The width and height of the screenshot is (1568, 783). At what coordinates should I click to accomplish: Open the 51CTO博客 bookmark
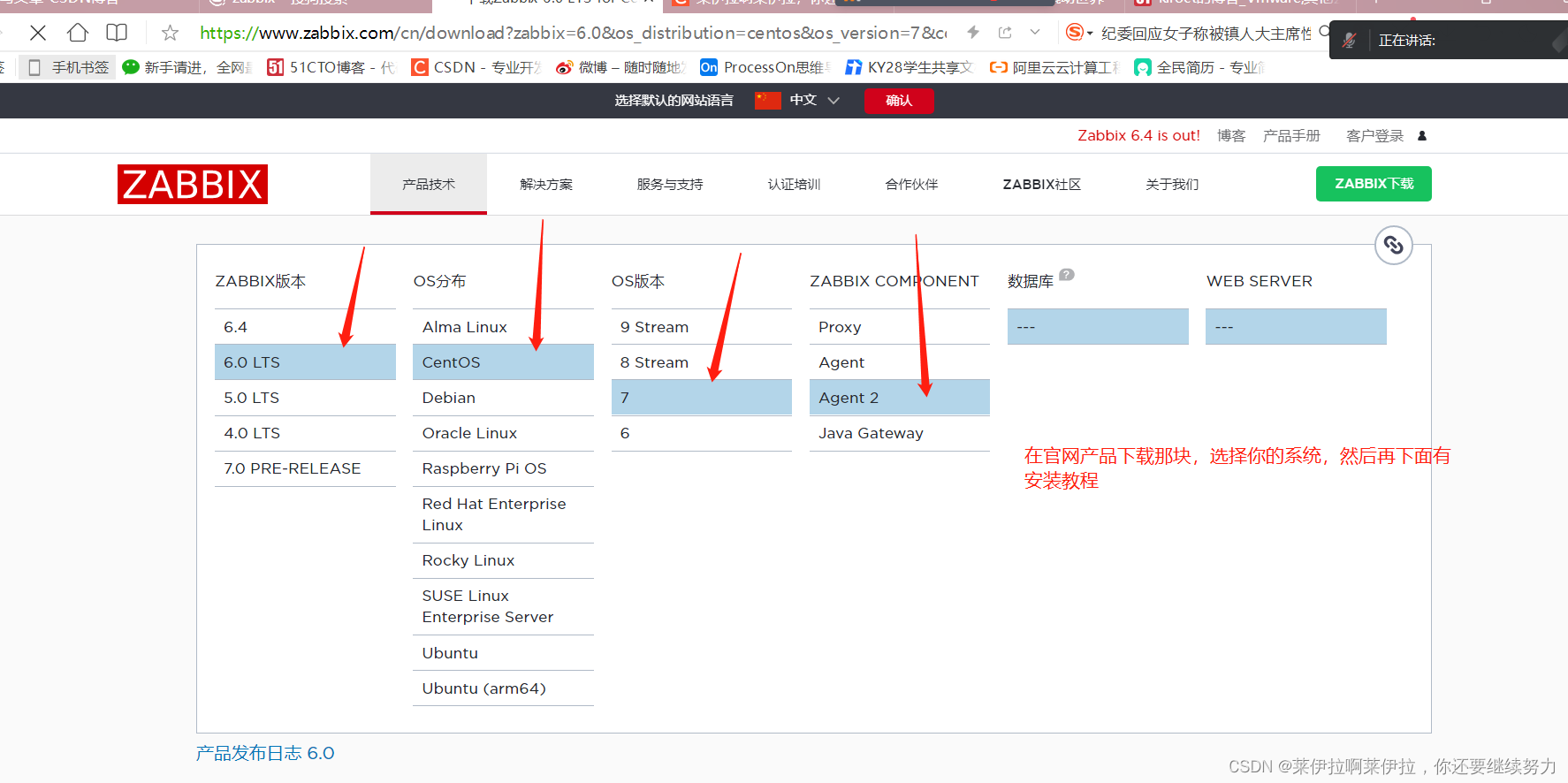point(331,67)
